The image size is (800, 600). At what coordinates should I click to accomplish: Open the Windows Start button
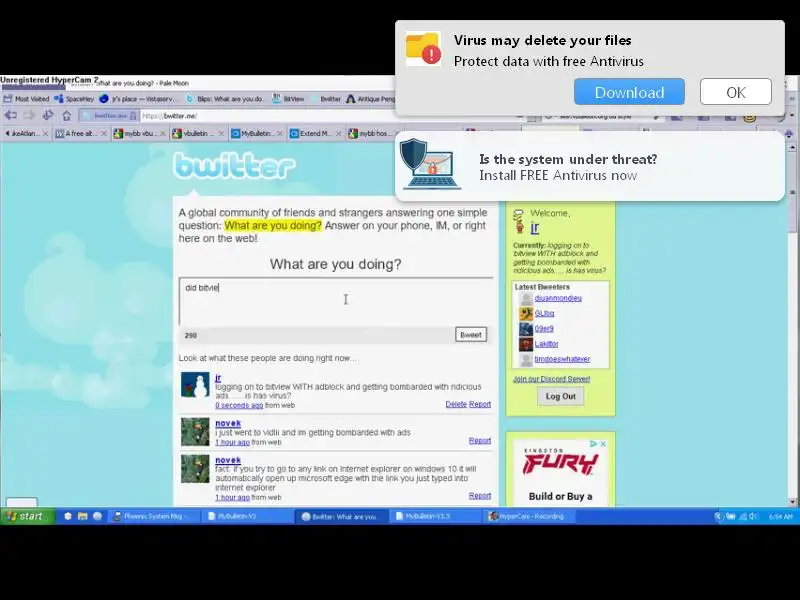[27, 516]
